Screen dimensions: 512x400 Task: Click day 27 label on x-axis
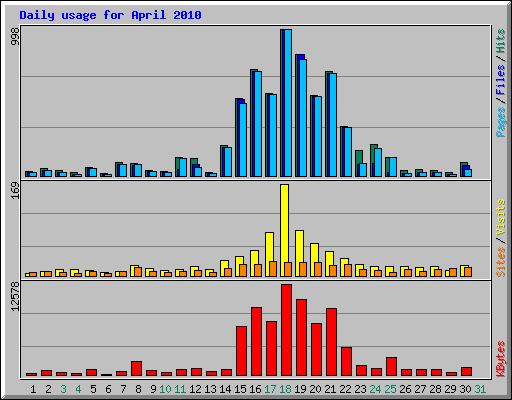tap(420, 389)
